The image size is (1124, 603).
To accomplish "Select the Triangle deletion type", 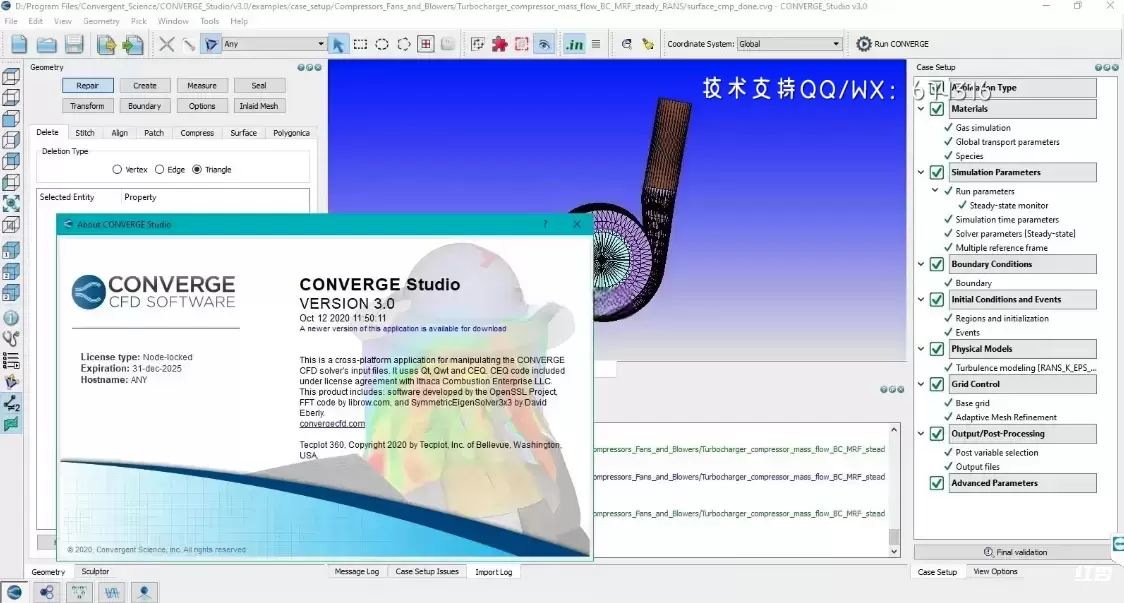I will [196, 170].
